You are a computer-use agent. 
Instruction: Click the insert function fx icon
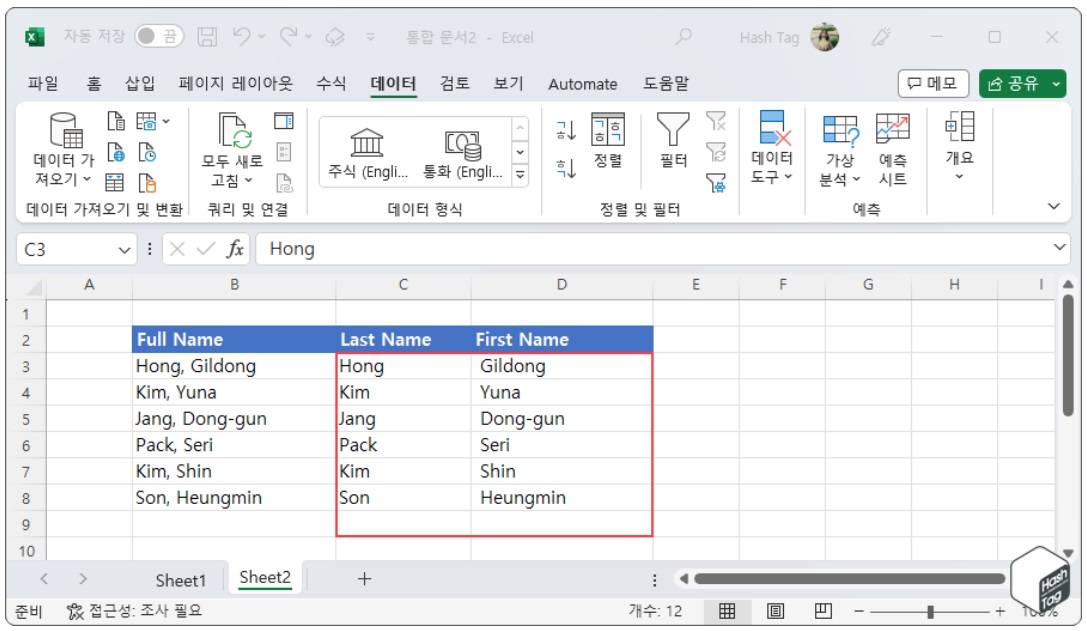point(235,249)
